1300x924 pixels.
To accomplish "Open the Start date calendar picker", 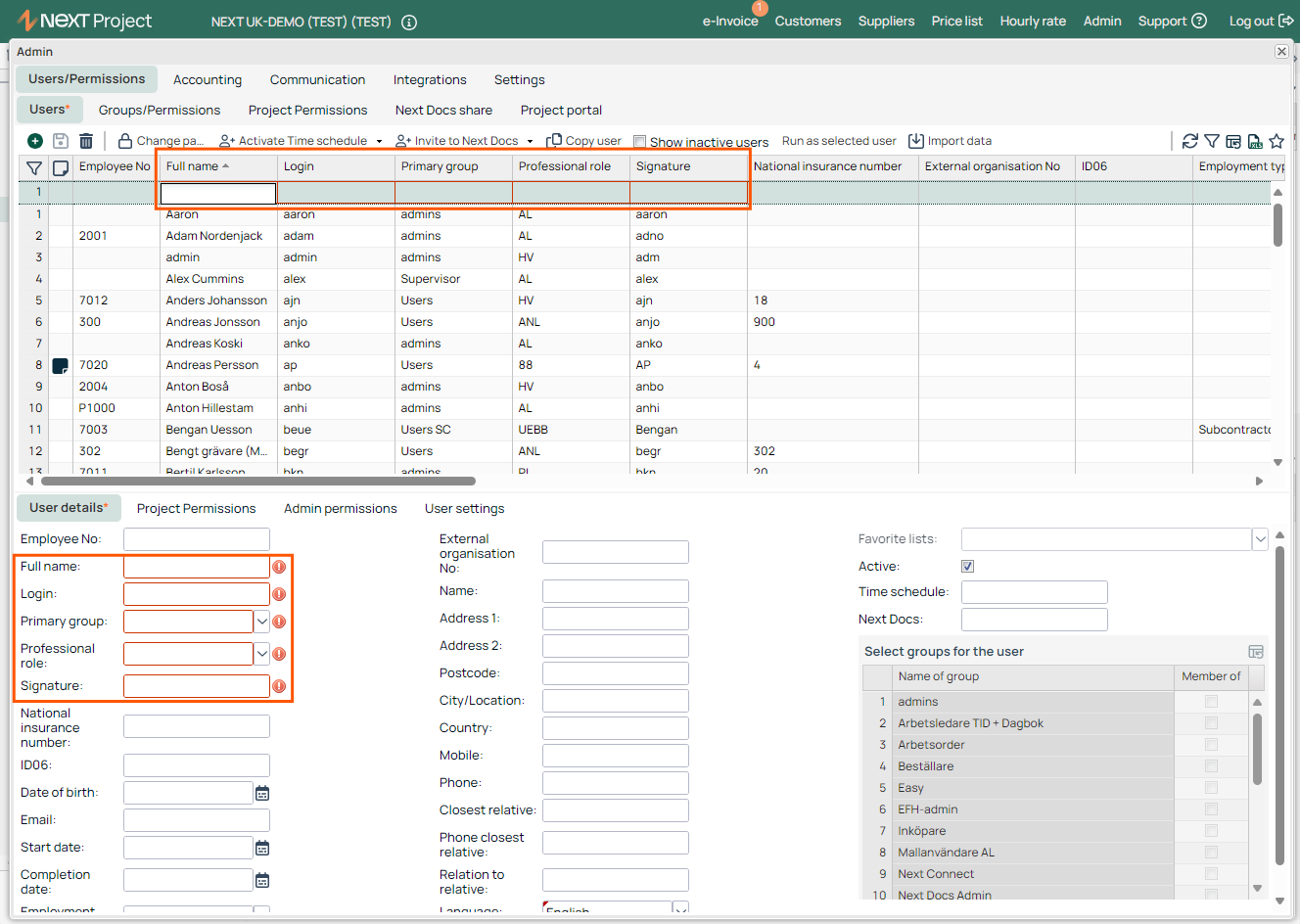I will point(262,848).
